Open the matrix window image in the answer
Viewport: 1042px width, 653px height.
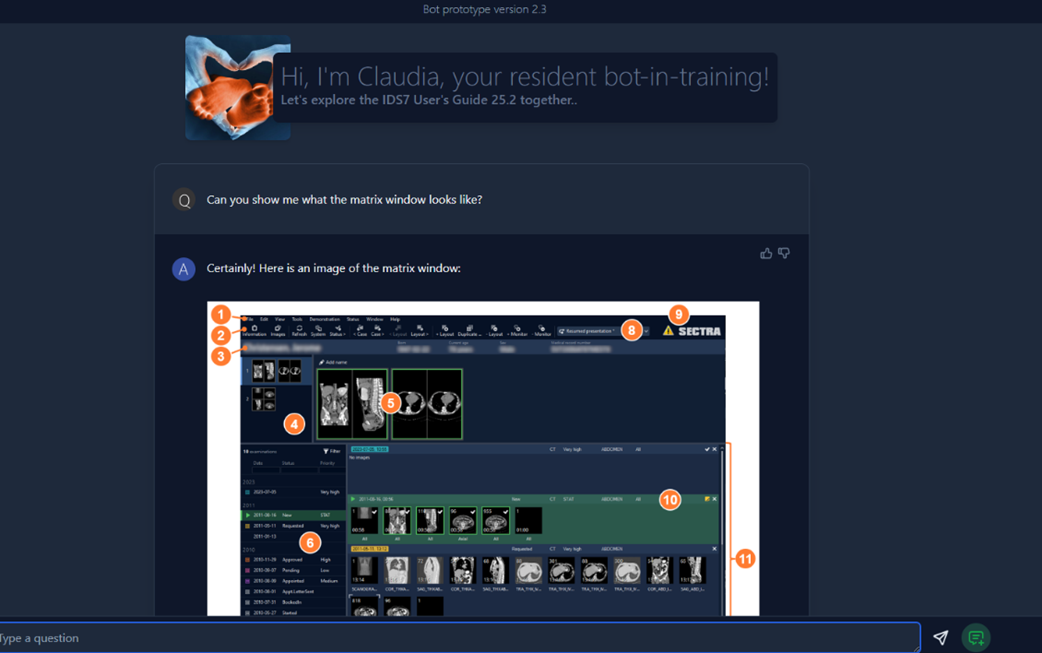point(483,458)
